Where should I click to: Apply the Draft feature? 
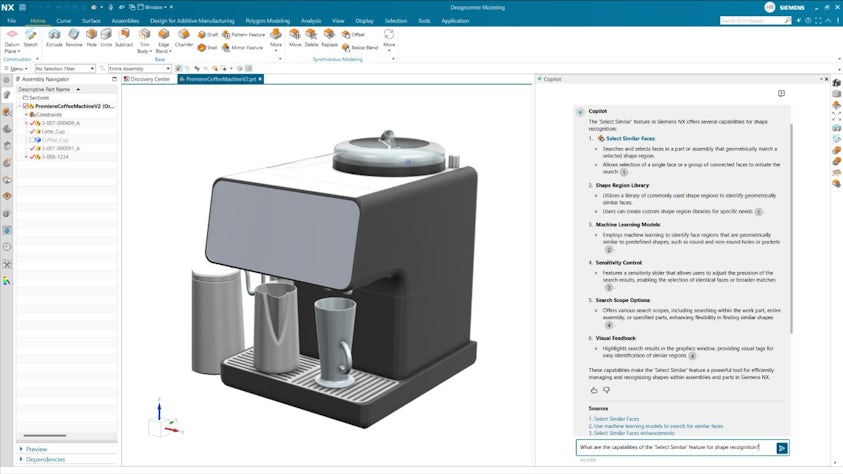[x=208, y=34]
